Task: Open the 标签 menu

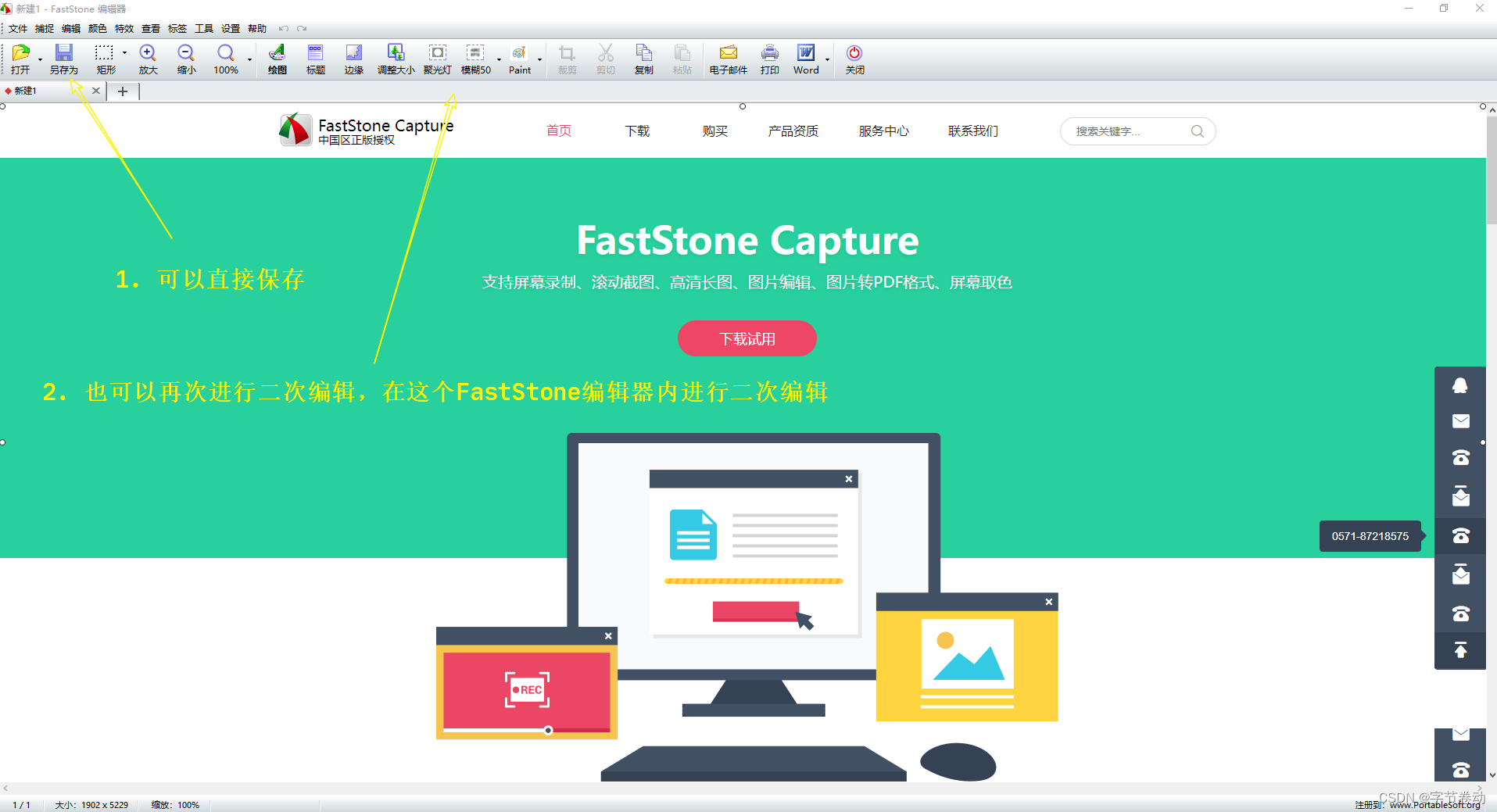Action: tap(177, 29)
